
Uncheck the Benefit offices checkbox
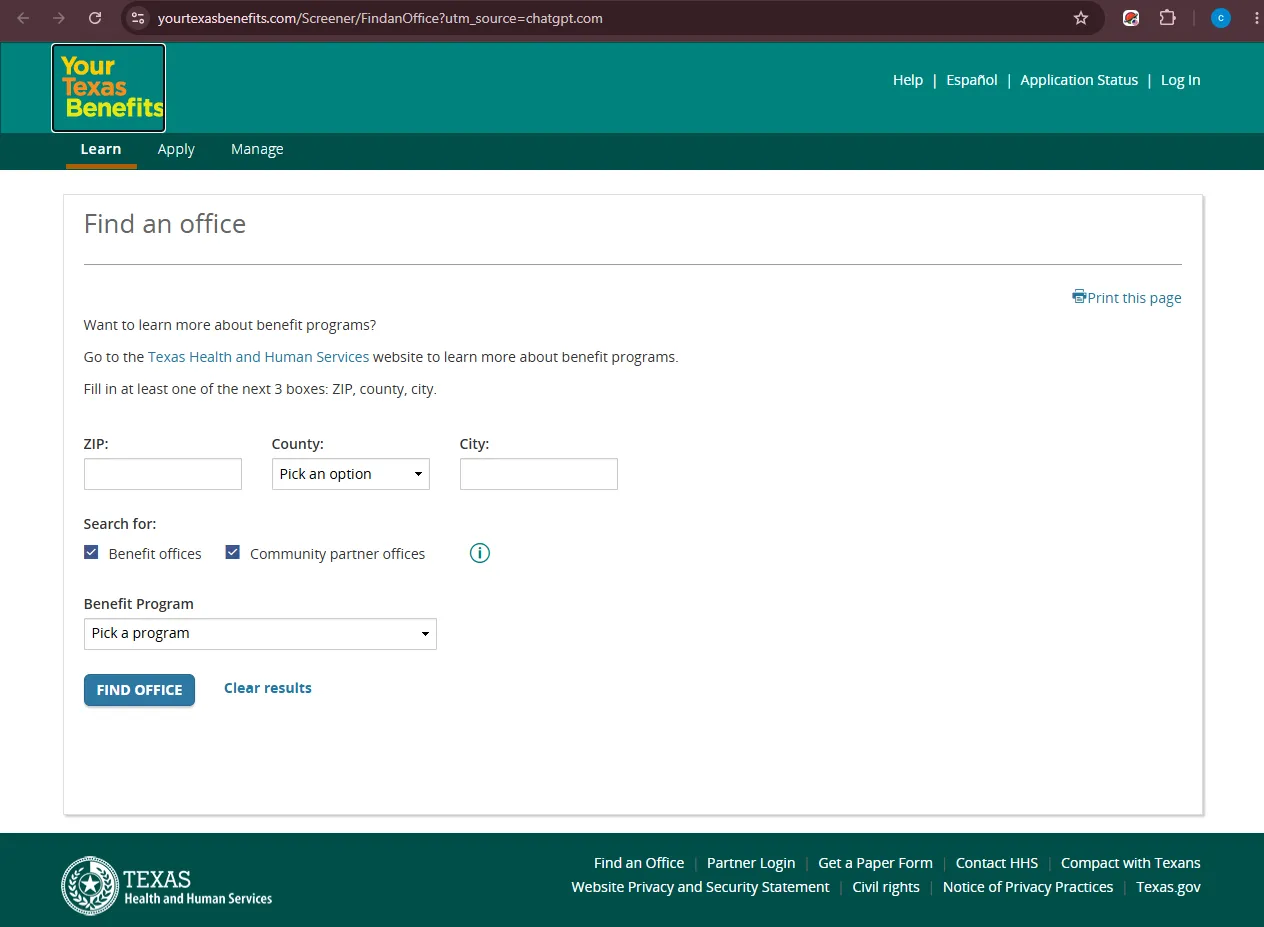point(91,552)
